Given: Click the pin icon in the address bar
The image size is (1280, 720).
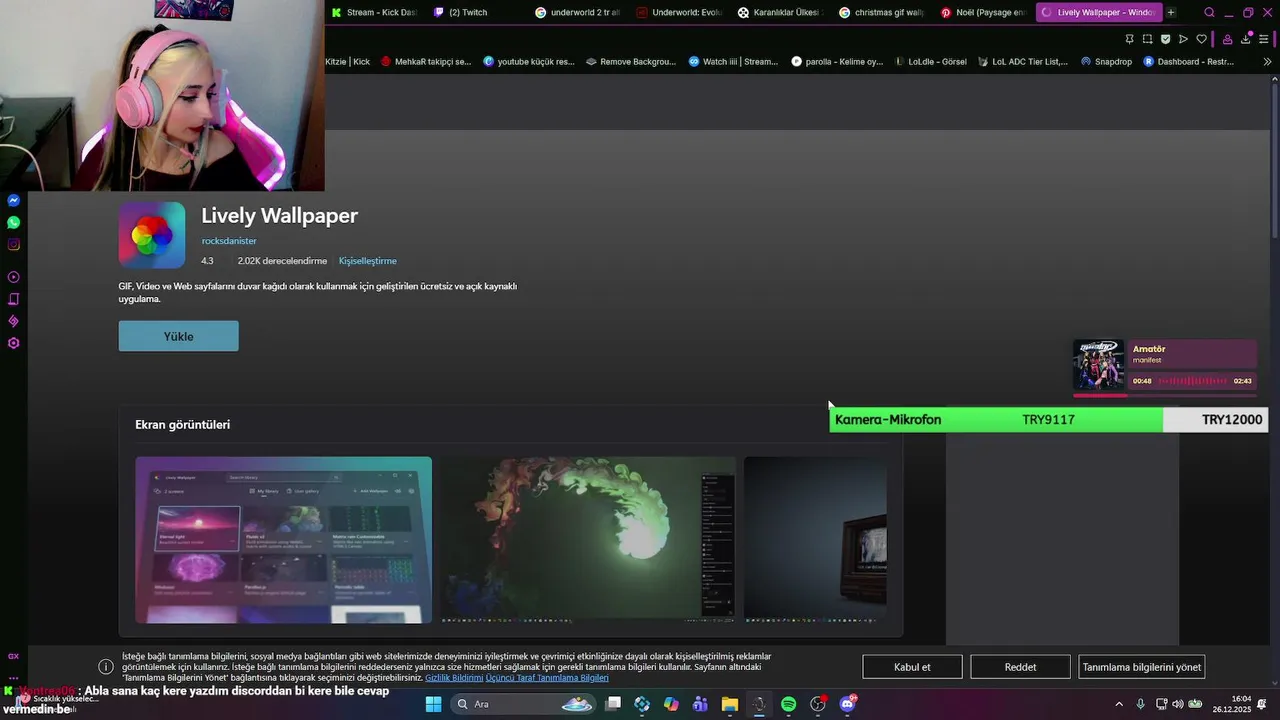Looking at the screenshot, I should tap(1129, 39).
